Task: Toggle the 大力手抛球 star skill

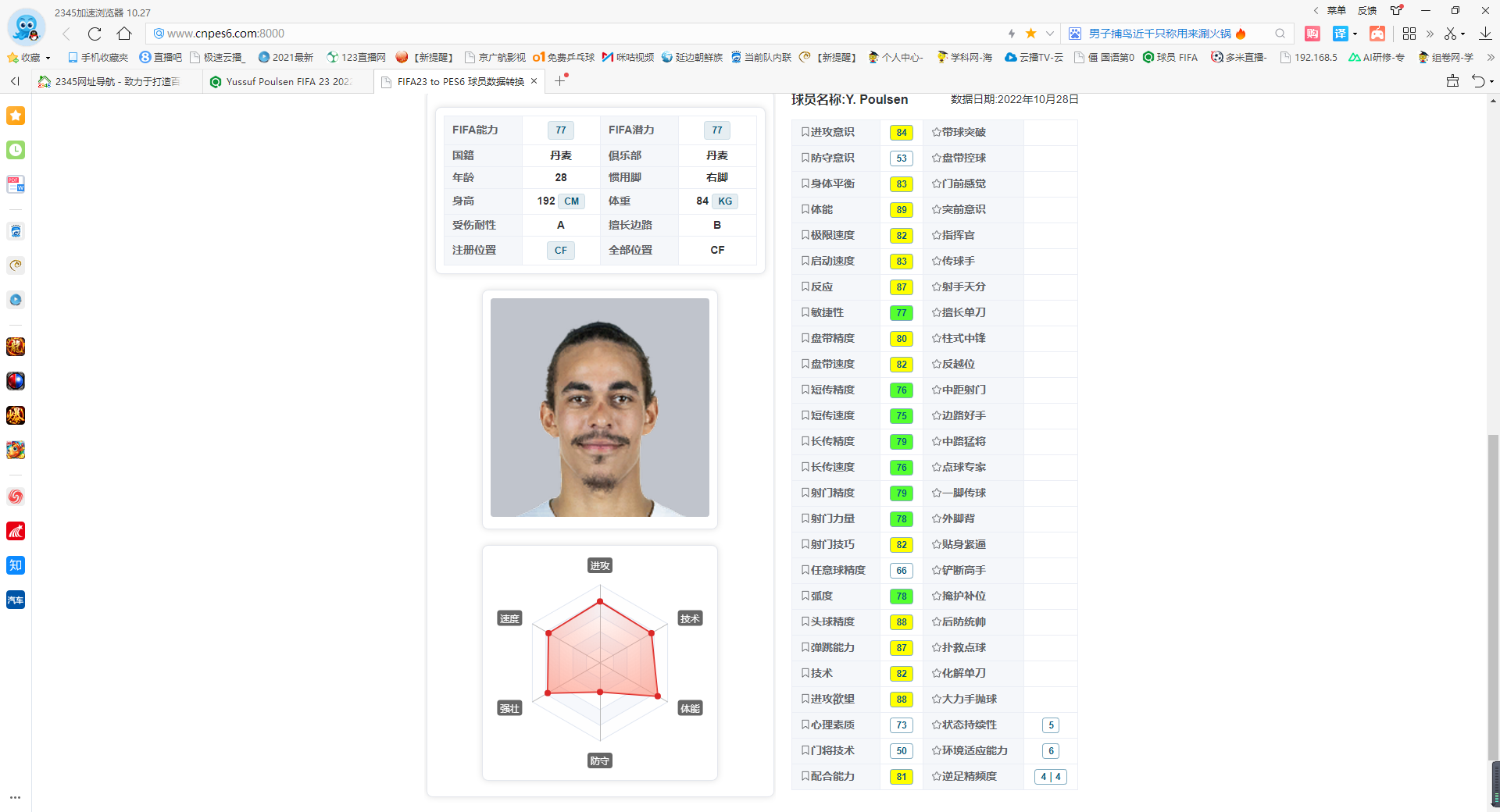Action: point(964,700)
